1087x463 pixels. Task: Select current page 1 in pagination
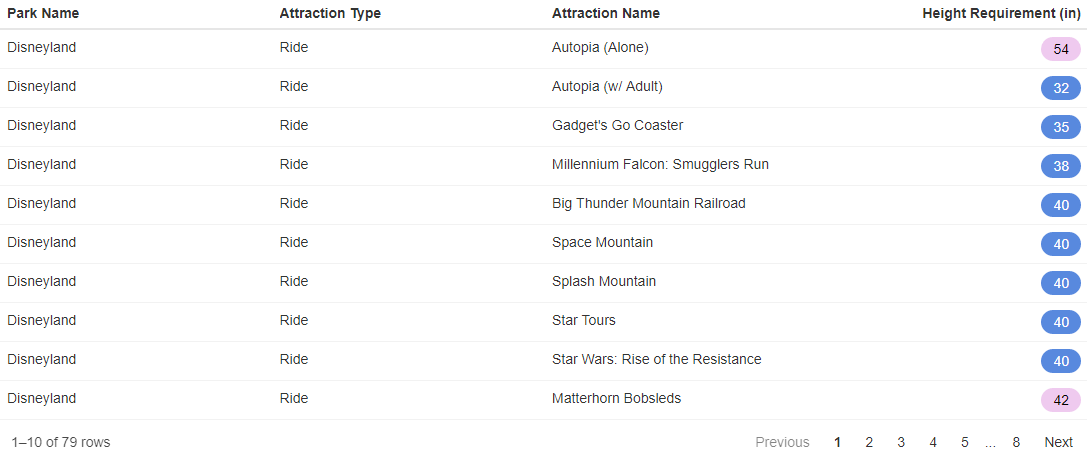point(837,442)
